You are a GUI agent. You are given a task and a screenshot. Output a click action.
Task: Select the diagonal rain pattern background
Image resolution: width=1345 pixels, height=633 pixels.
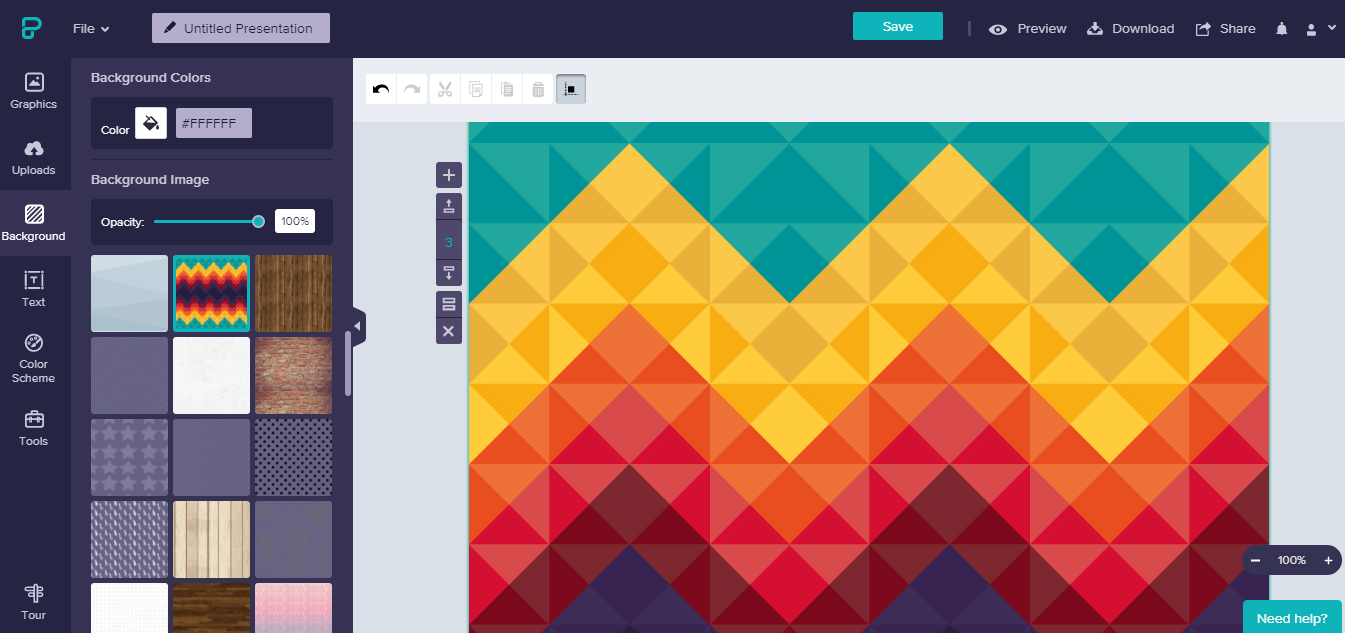click(x=130, y=539)
